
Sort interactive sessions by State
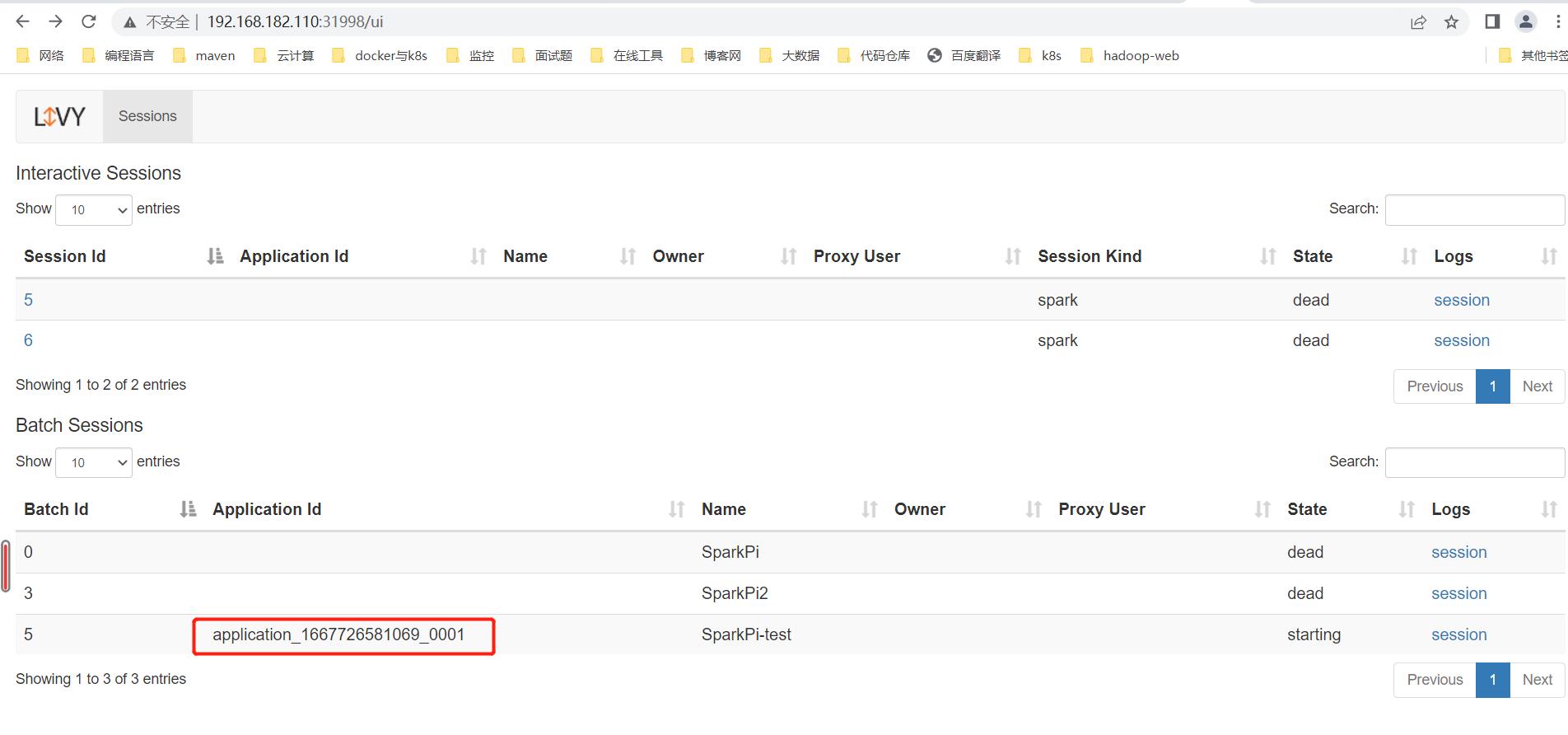(x=1355, y=256)
